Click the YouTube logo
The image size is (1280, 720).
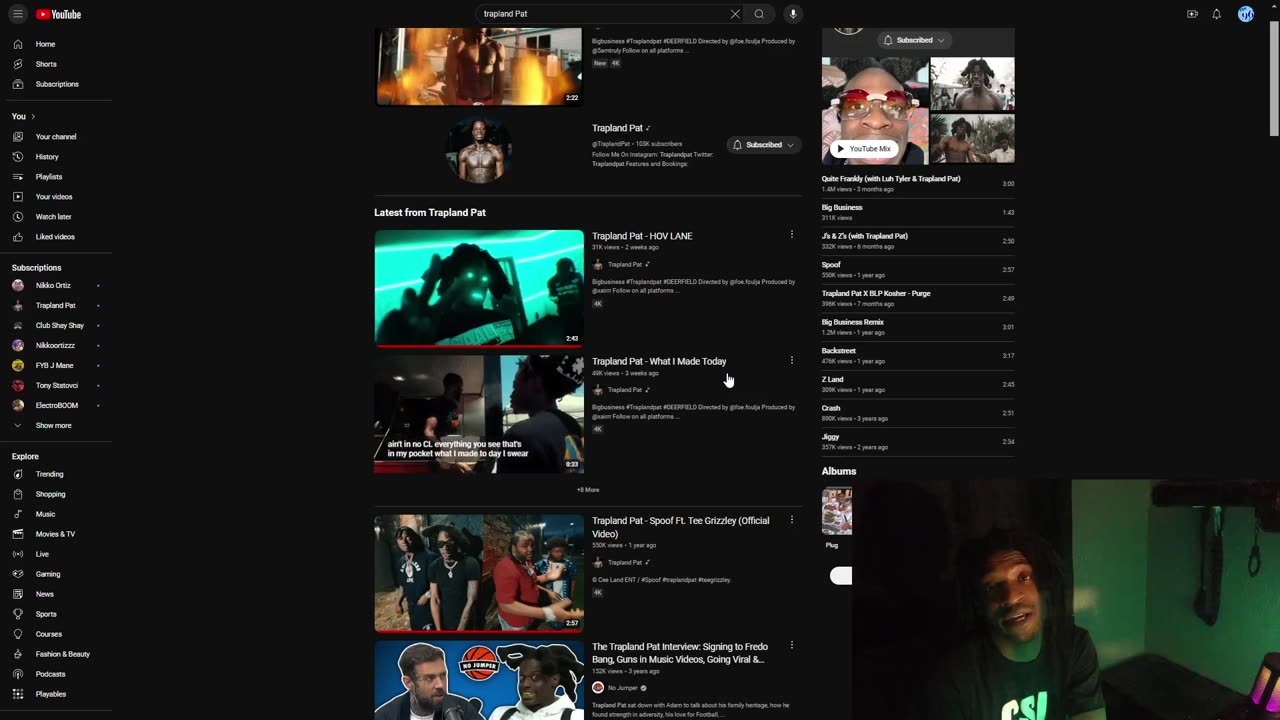click(x=58, y=14)
